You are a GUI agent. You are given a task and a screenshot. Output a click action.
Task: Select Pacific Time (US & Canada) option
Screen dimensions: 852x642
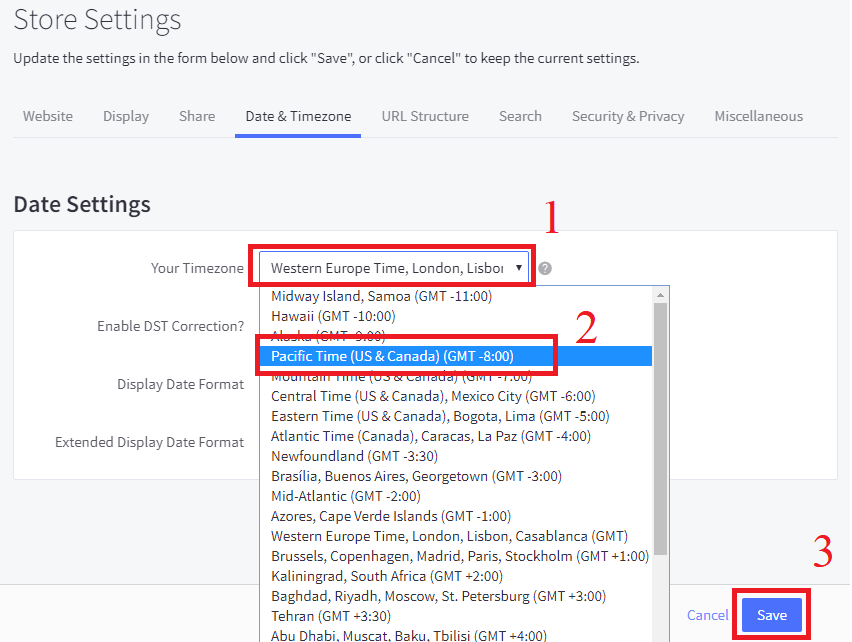coord(456,356)
